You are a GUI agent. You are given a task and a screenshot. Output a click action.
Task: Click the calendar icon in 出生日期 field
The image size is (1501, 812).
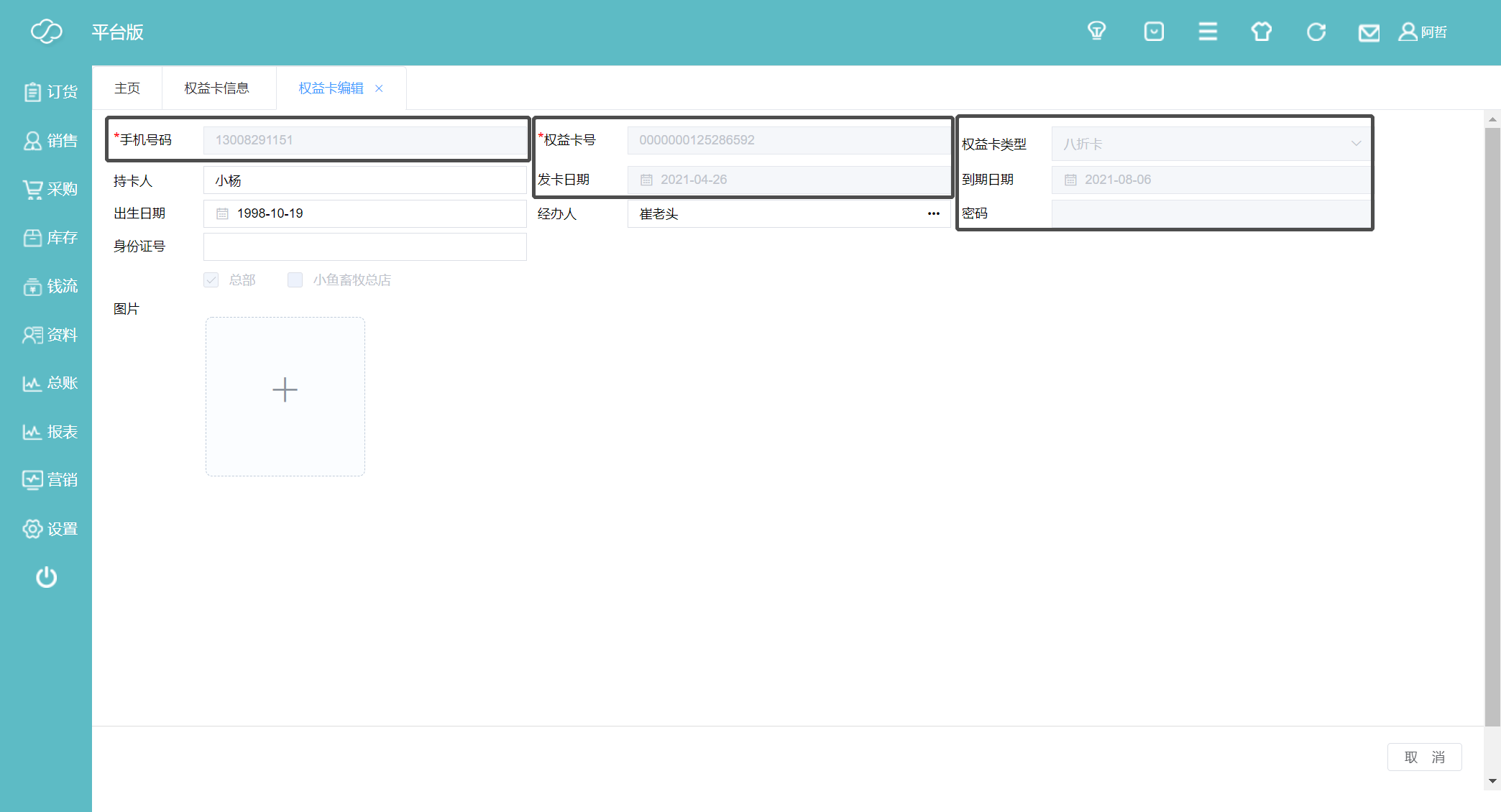click(222, 213)
